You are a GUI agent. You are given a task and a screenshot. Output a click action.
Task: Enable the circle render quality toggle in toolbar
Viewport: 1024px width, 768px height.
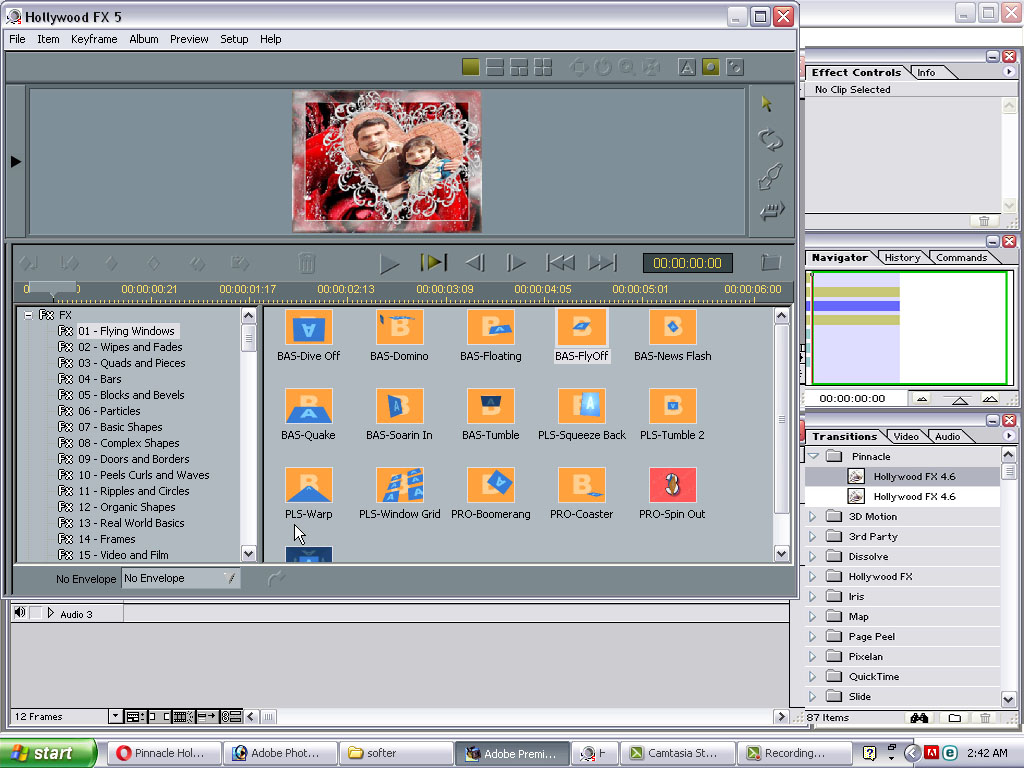pyautogui.click(x=710, y=67)
